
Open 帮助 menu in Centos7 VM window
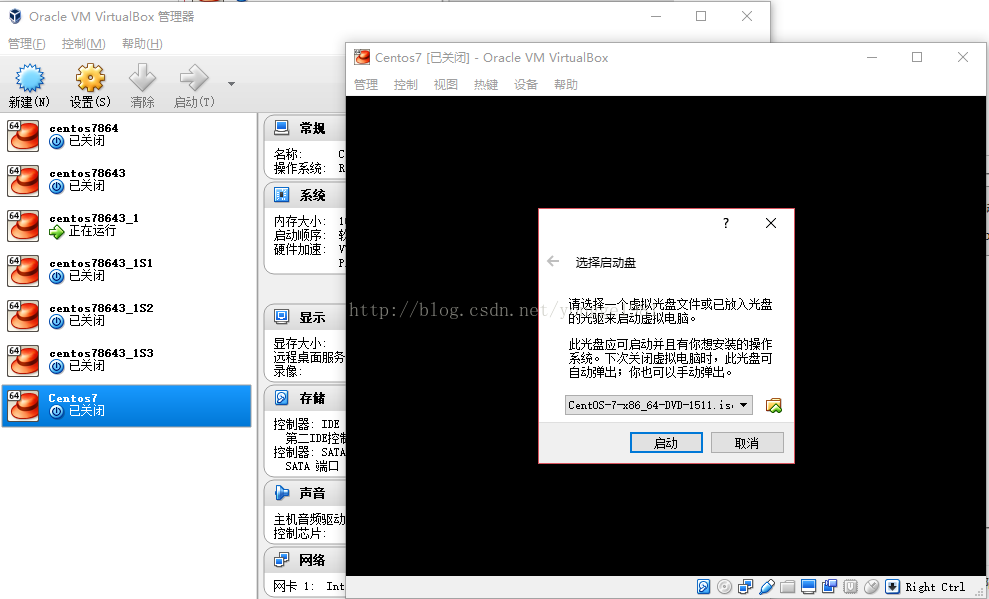pyautogui.click(x=566, y=84)
